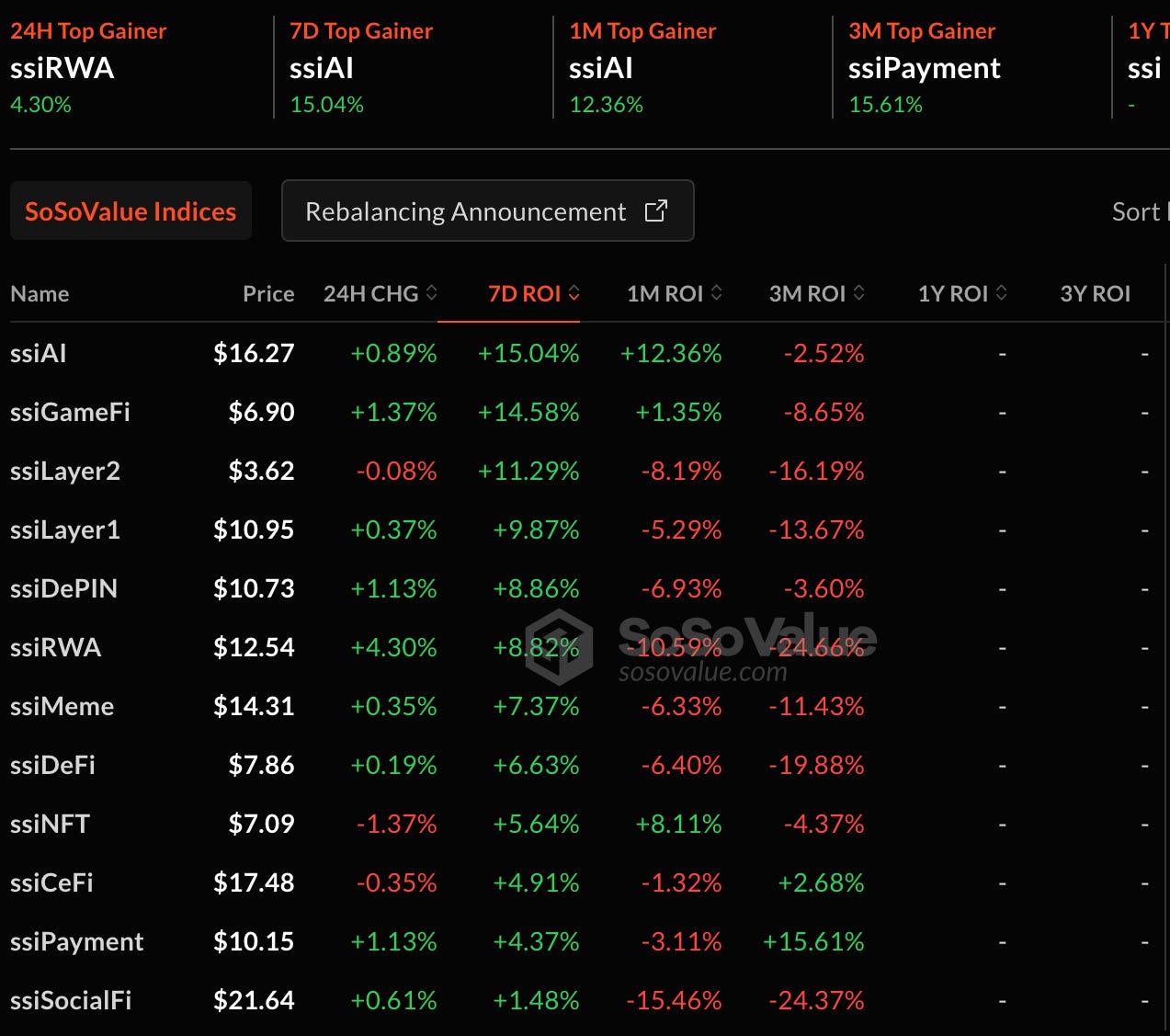Click the $14.31 price of ssiMeme
This screenshot has width=1170, height=1036.
point(254,706)
